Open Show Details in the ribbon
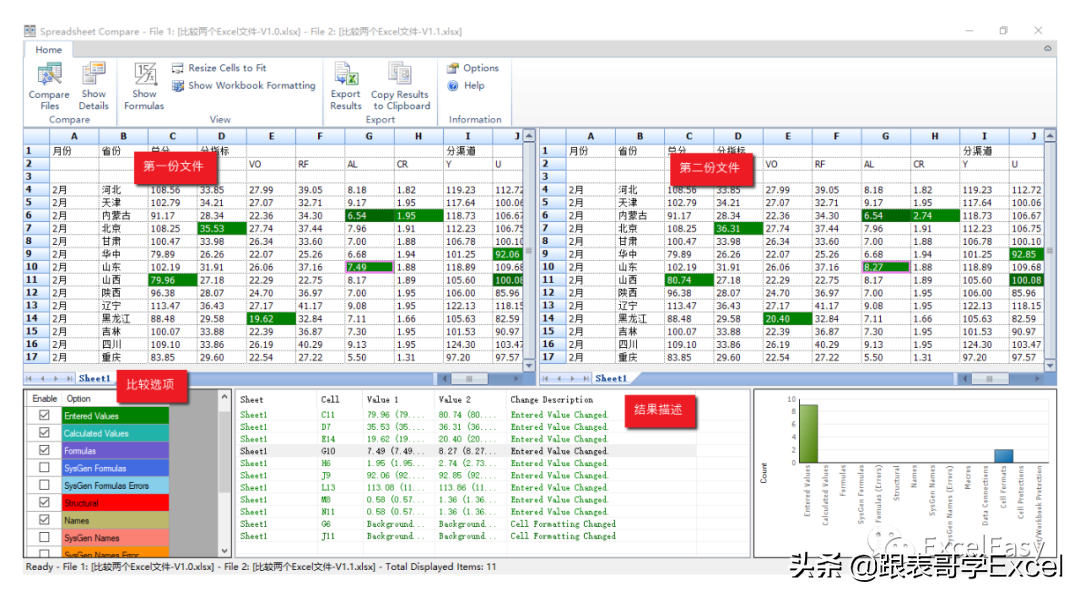The height and width of the screenshot is (597, 1080). [94, 86]
